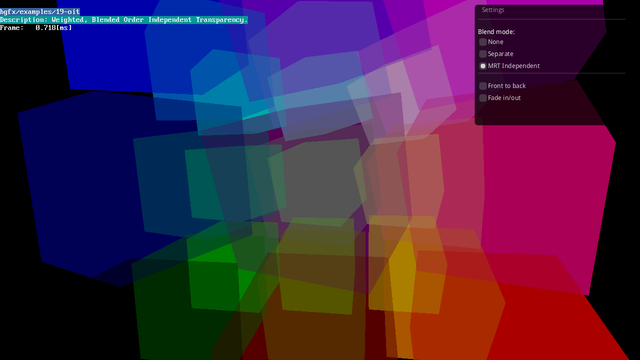
Task: Click the 'Blend mode:' label
Action: (496, 31)
